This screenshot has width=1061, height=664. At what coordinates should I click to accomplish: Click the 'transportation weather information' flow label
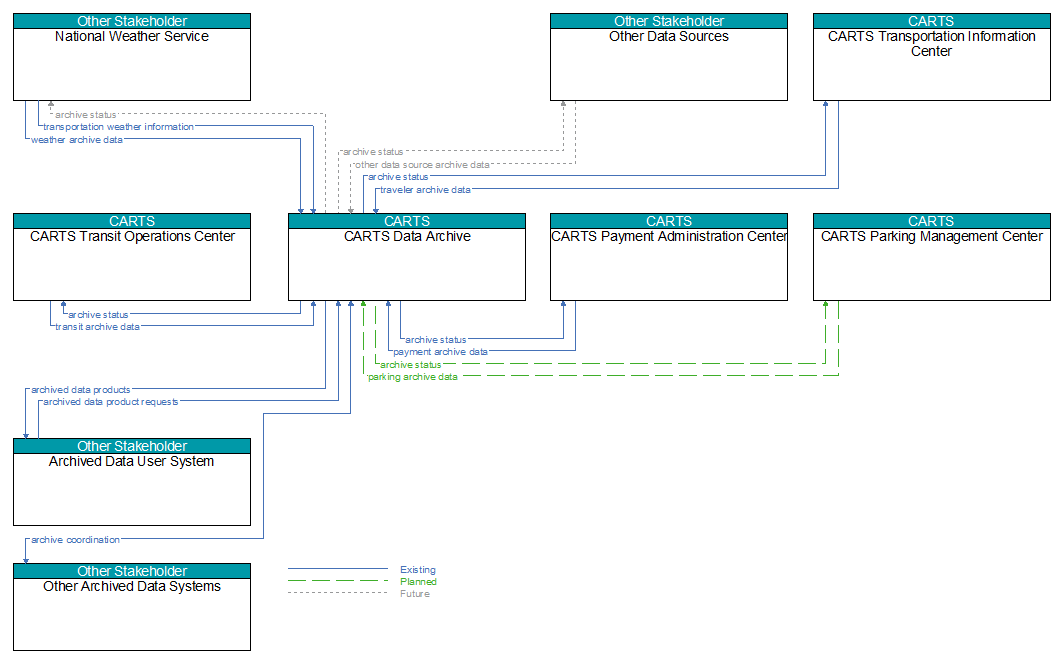(118, 127)
